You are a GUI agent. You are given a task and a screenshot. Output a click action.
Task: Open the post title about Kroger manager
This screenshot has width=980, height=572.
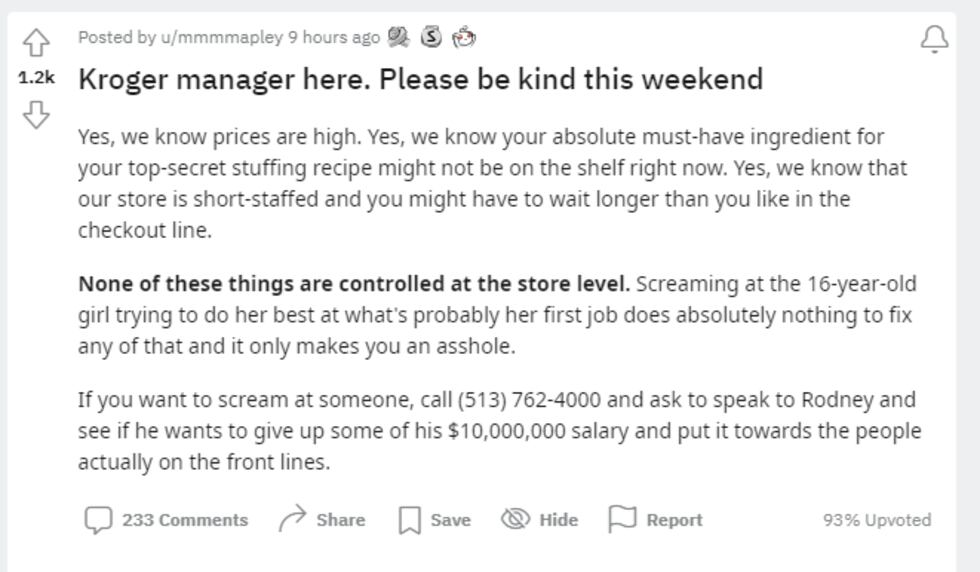coord(421,79)
